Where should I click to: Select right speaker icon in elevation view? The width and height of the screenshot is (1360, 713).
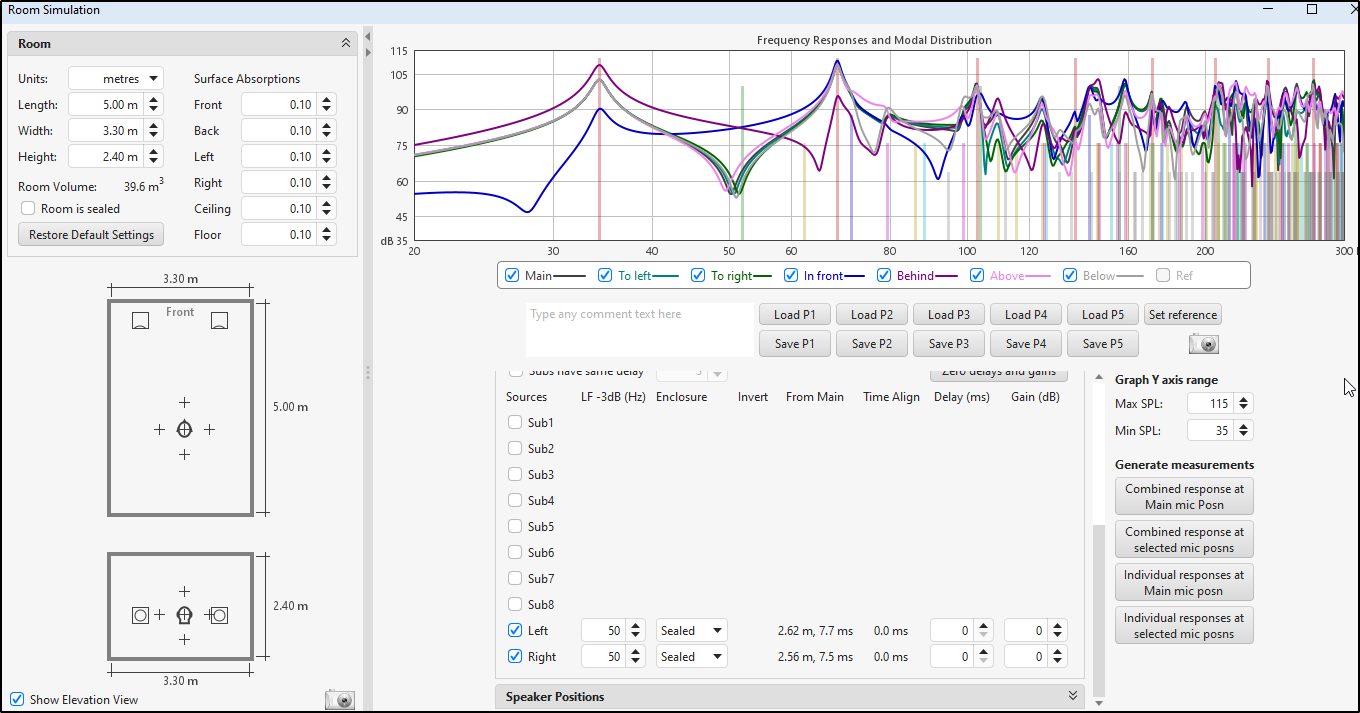tap(220, 615)
